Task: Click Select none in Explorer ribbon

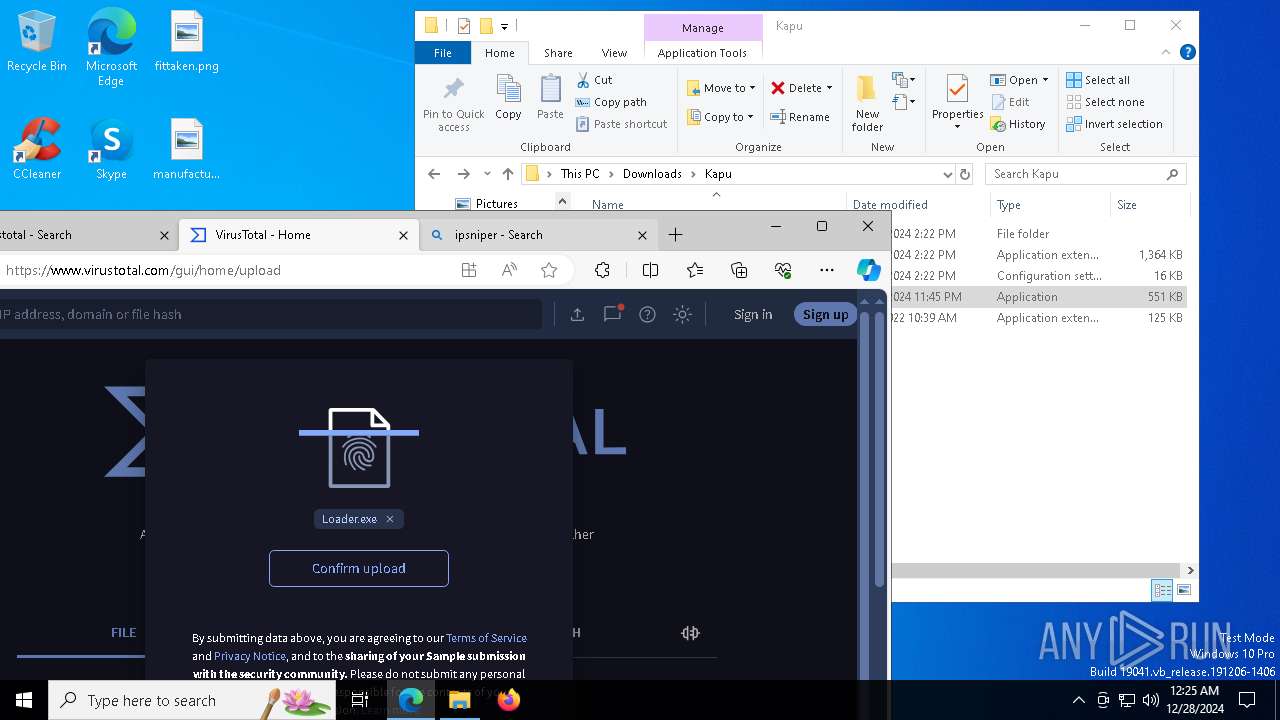Action: [x=1105, y=102]
